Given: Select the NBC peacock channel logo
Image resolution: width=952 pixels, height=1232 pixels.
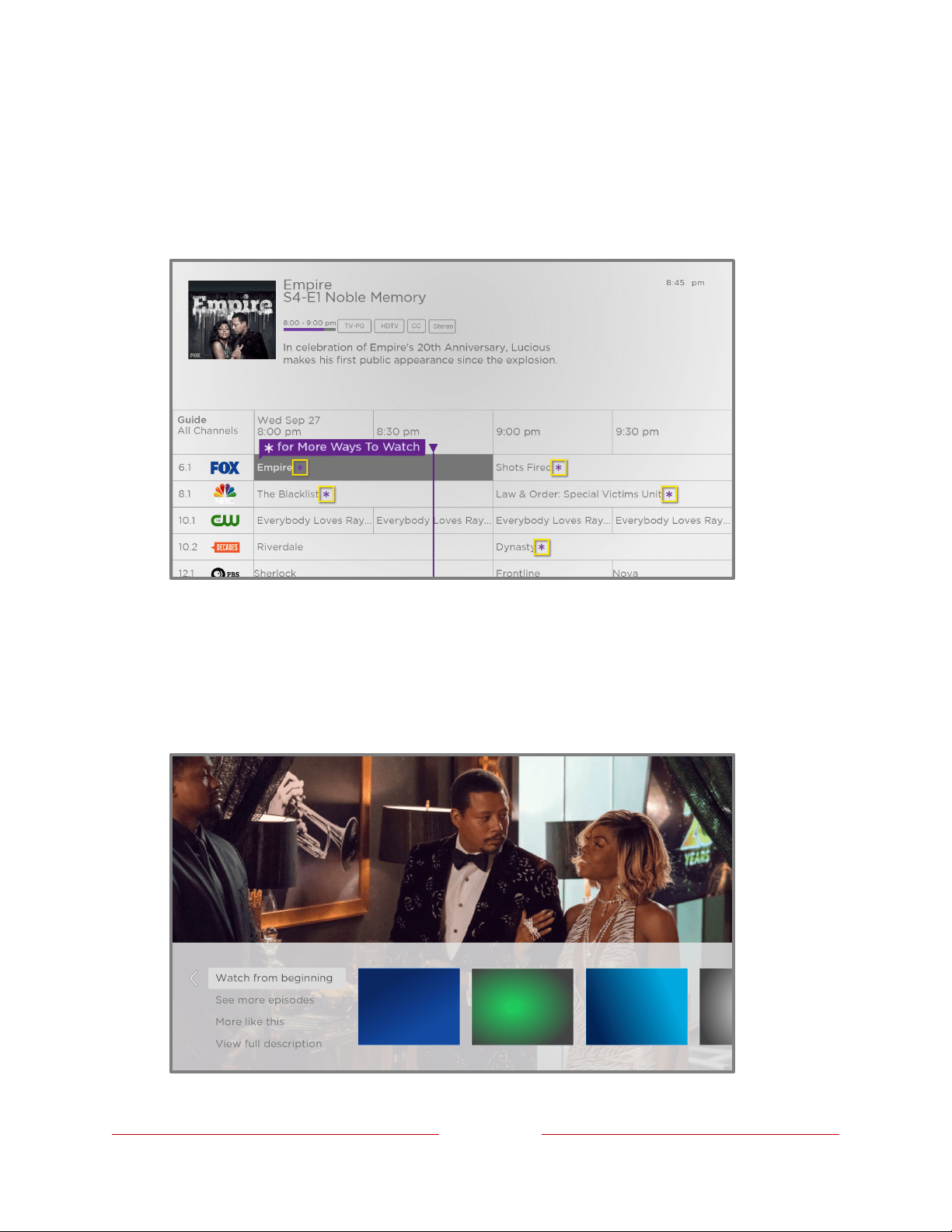Looking at the screenshot, I should click(x=225, y=493).
